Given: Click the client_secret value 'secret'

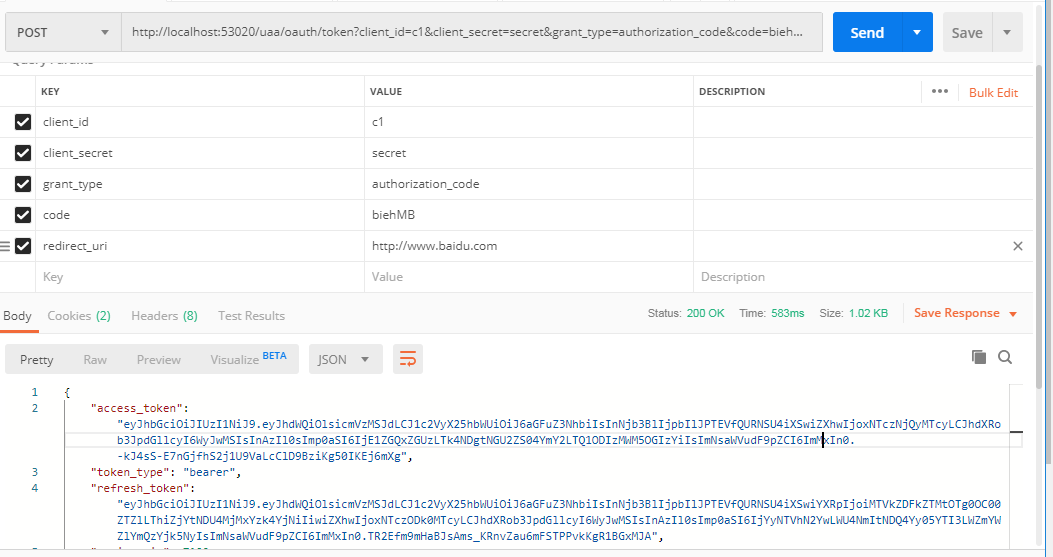Looking at the screenshot, I should tap(529, 153).
